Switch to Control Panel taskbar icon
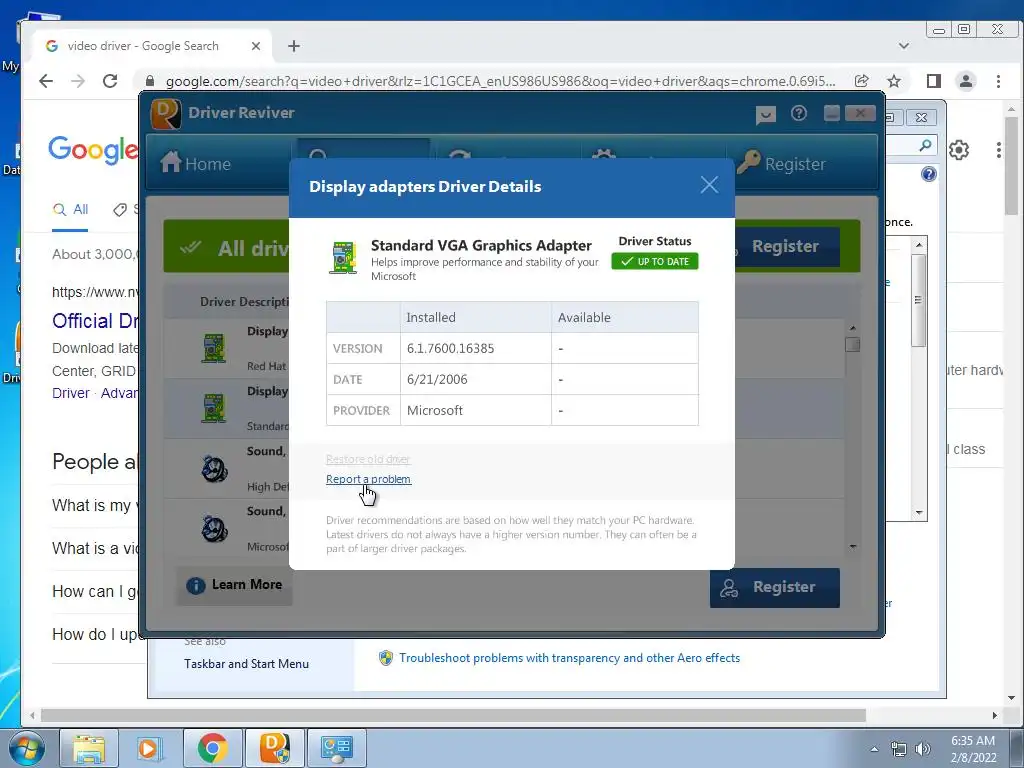 click(x=336, y=748)
